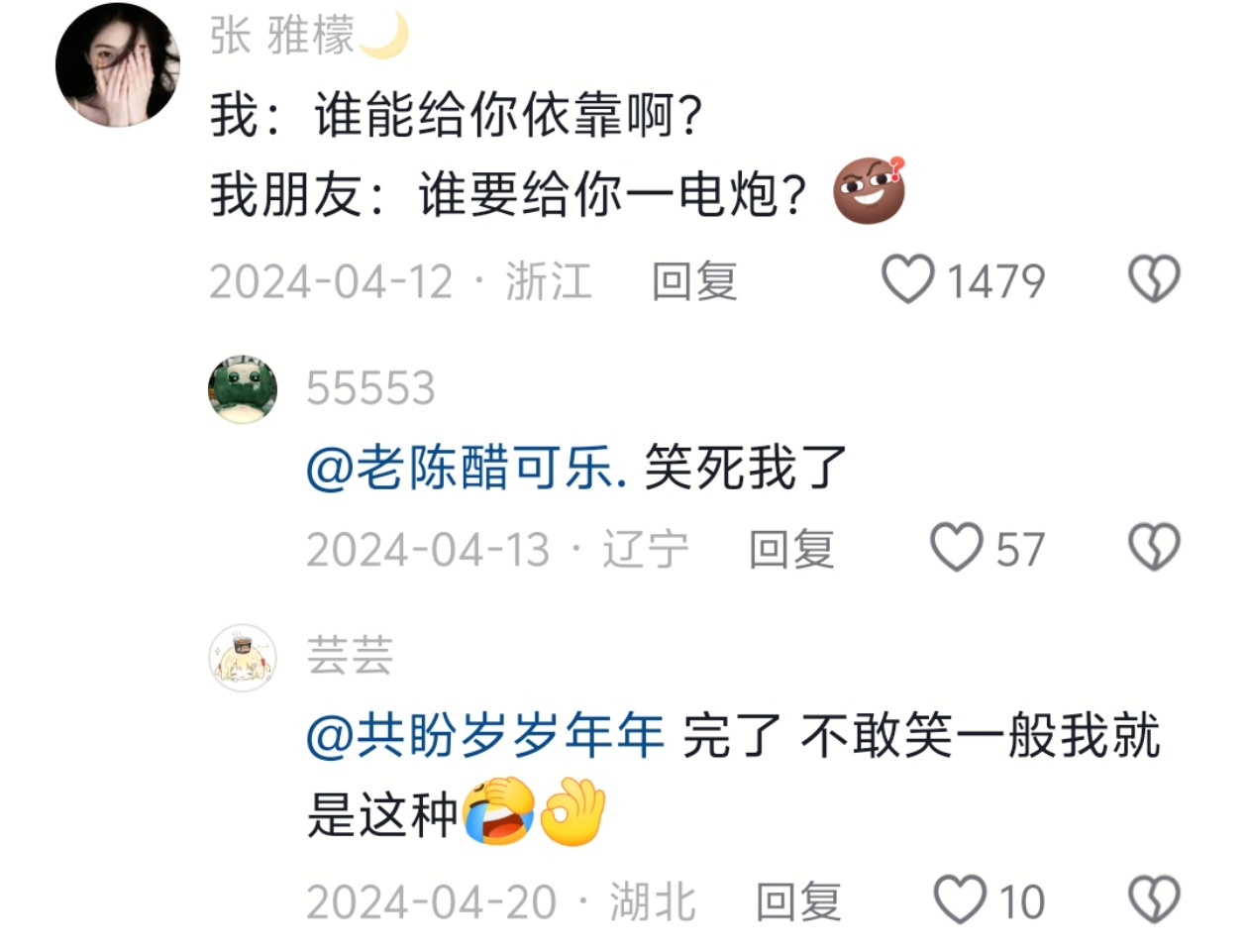Tap the brown smirking face emoji
Viewport: 1248px width, 952px height.
(x=870, y=190)
